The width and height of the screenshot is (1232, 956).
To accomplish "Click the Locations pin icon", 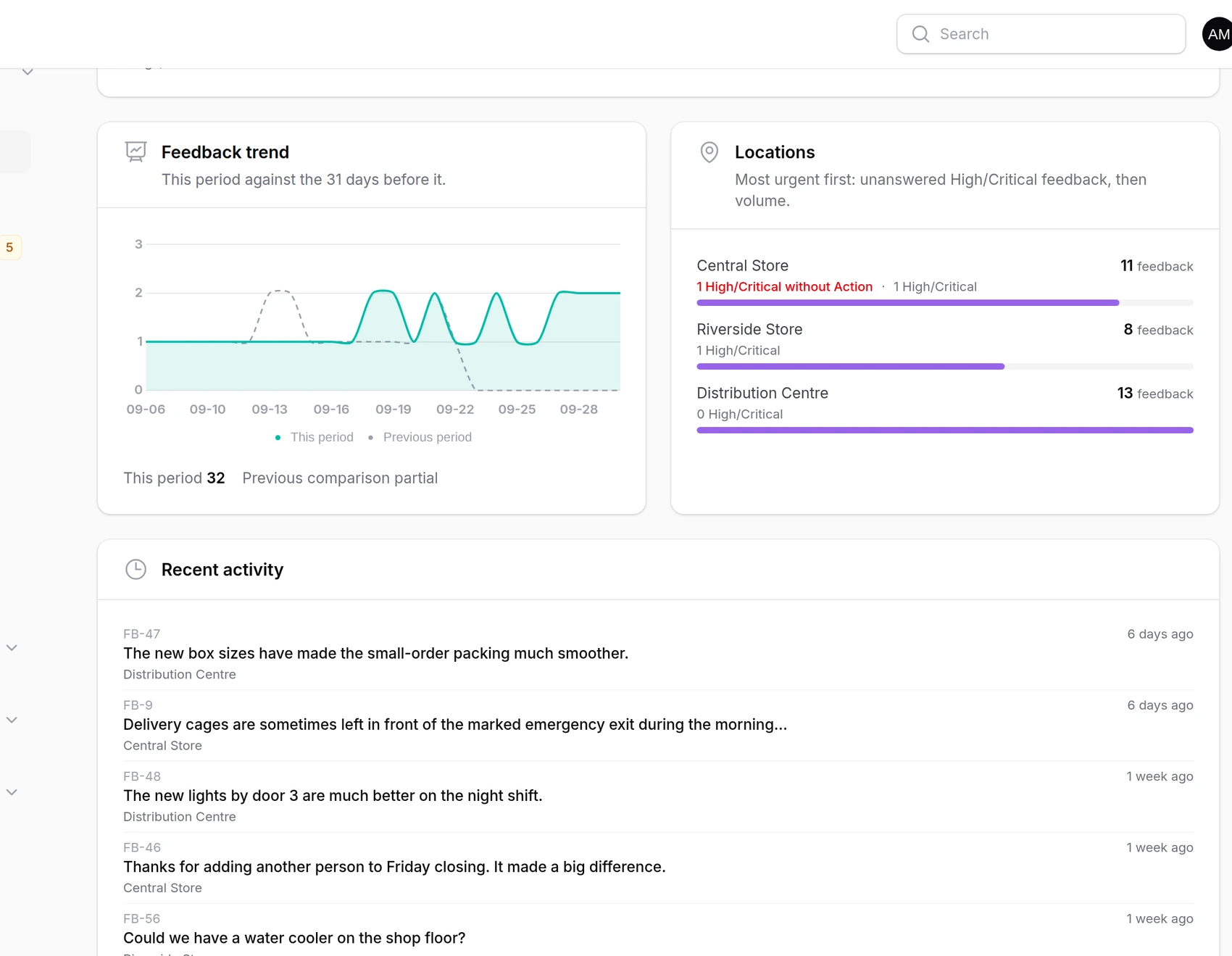I will (709, 152).
